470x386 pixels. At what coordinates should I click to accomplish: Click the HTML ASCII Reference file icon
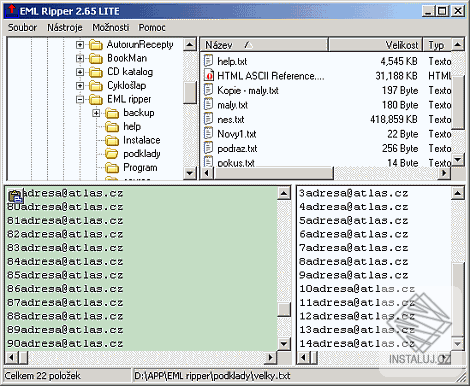coord(209,75)
